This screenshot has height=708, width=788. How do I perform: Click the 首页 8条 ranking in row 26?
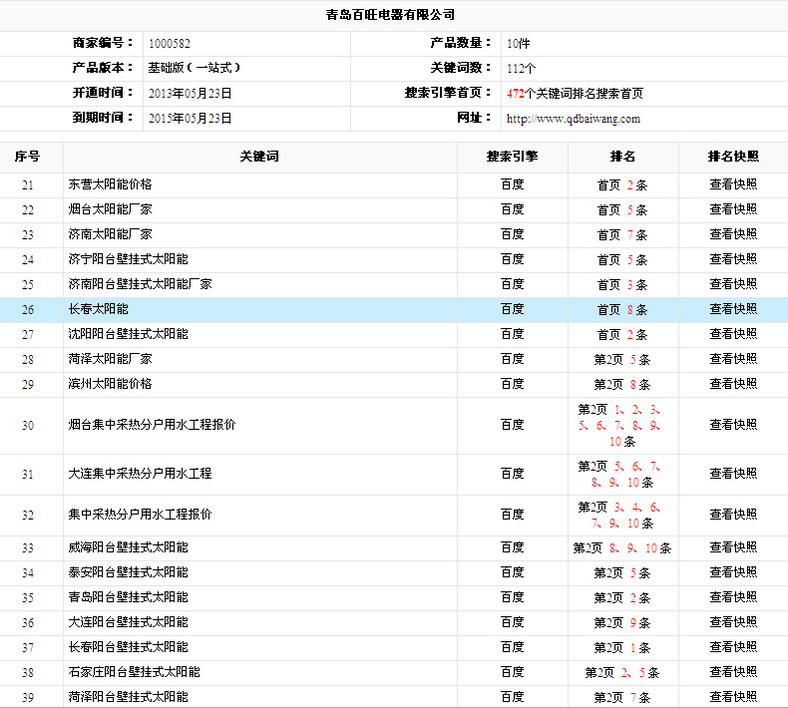(x=622, y=310)
